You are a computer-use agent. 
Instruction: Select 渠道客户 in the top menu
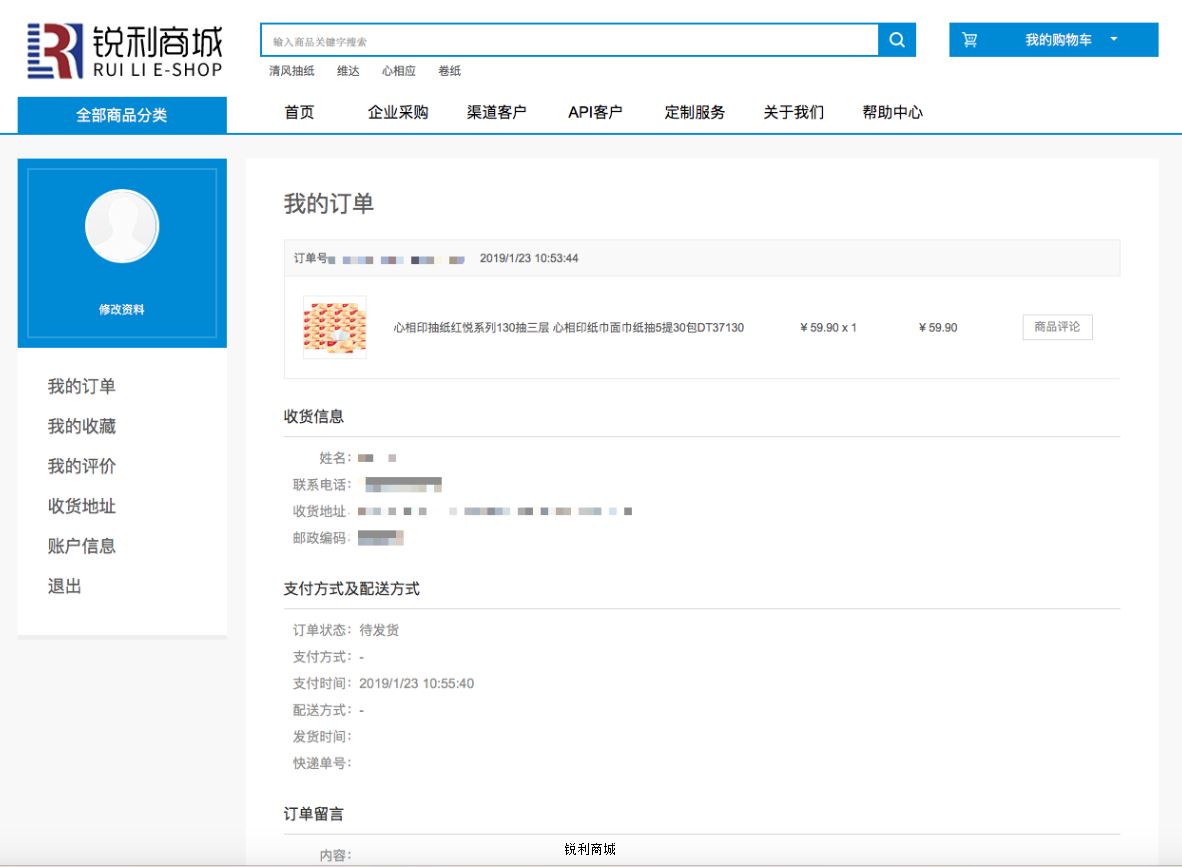coord(496,112)
